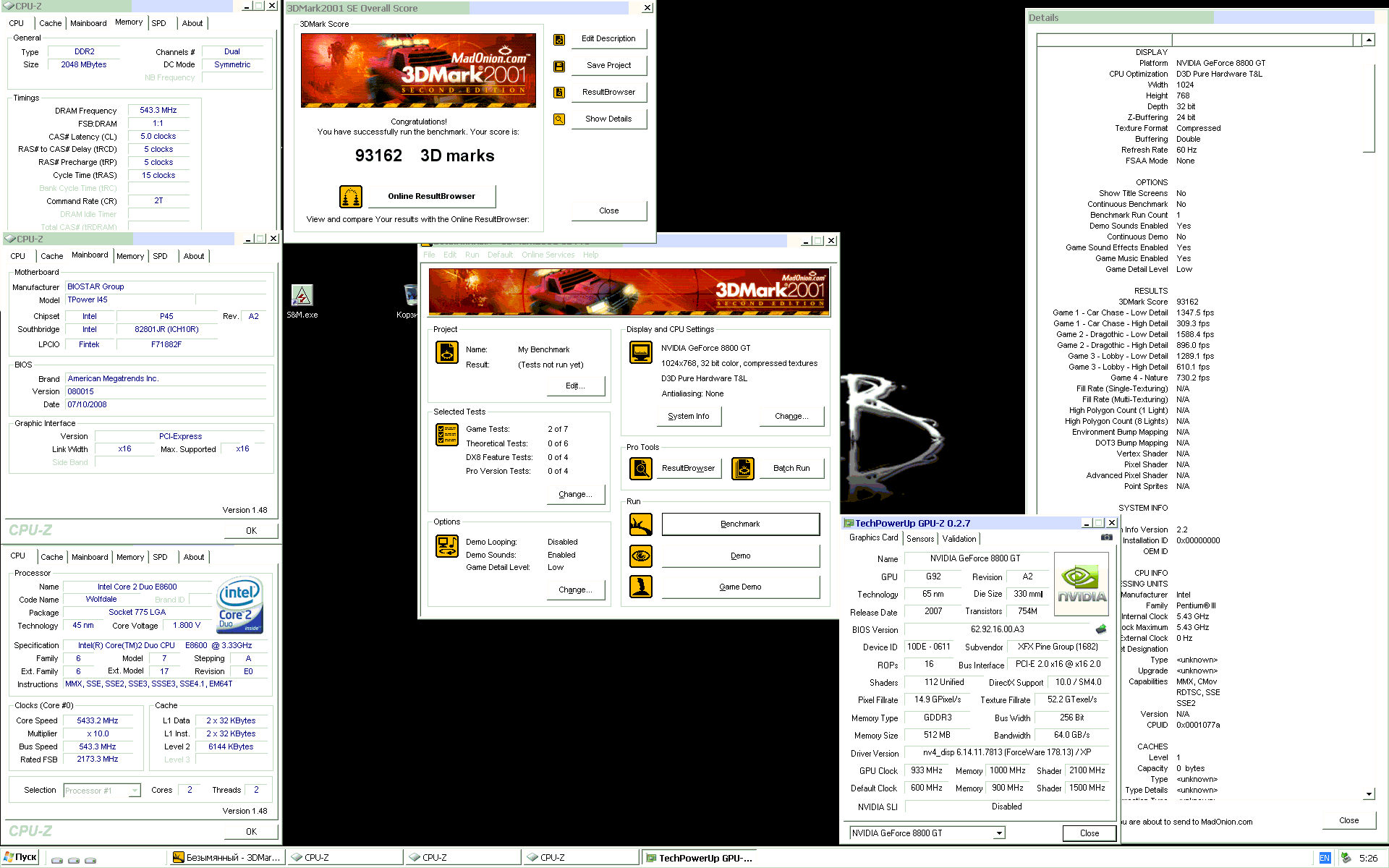Click the EN language indicator in tray

(1325, 858)
